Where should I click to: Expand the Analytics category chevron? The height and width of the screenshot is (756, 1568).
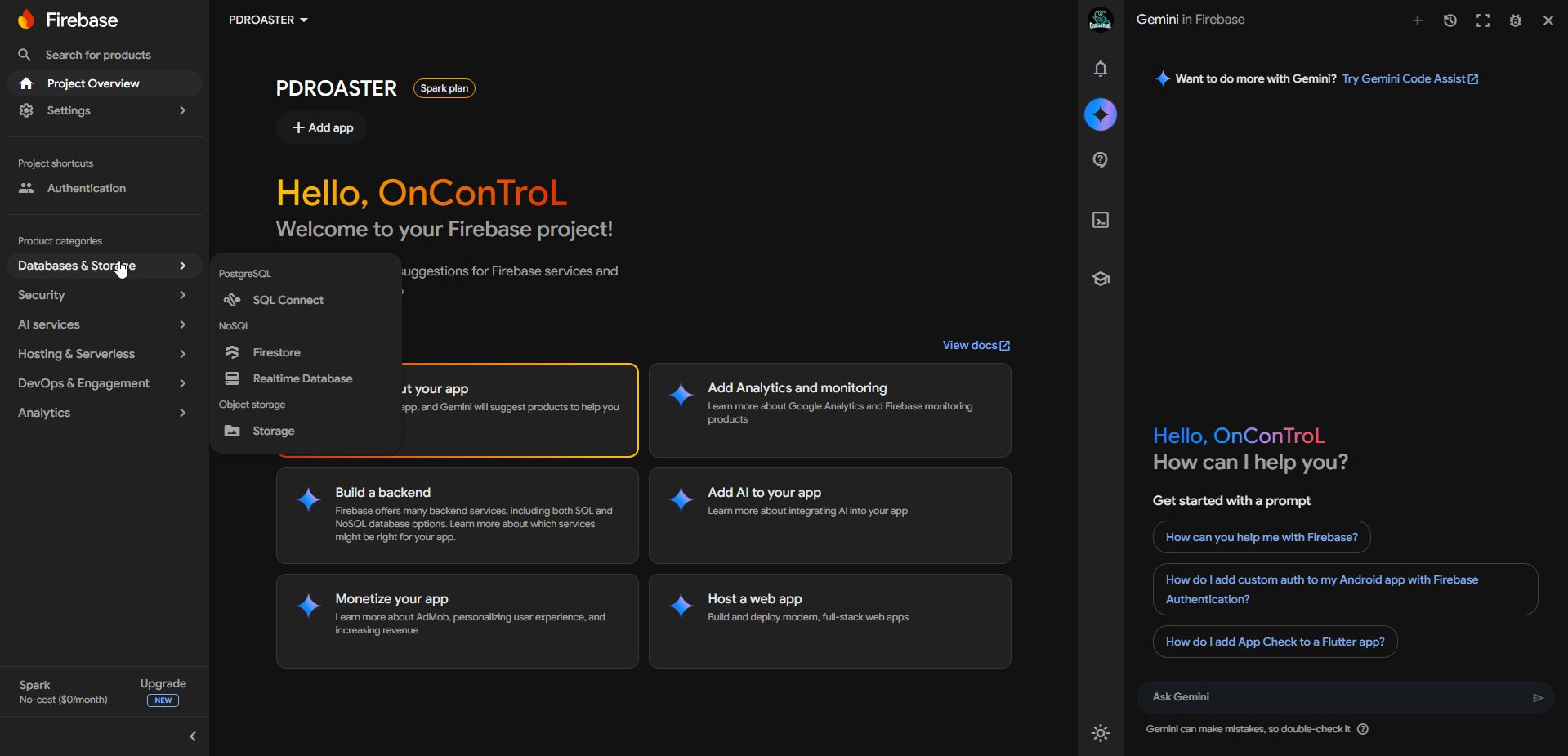click(183, 413)
